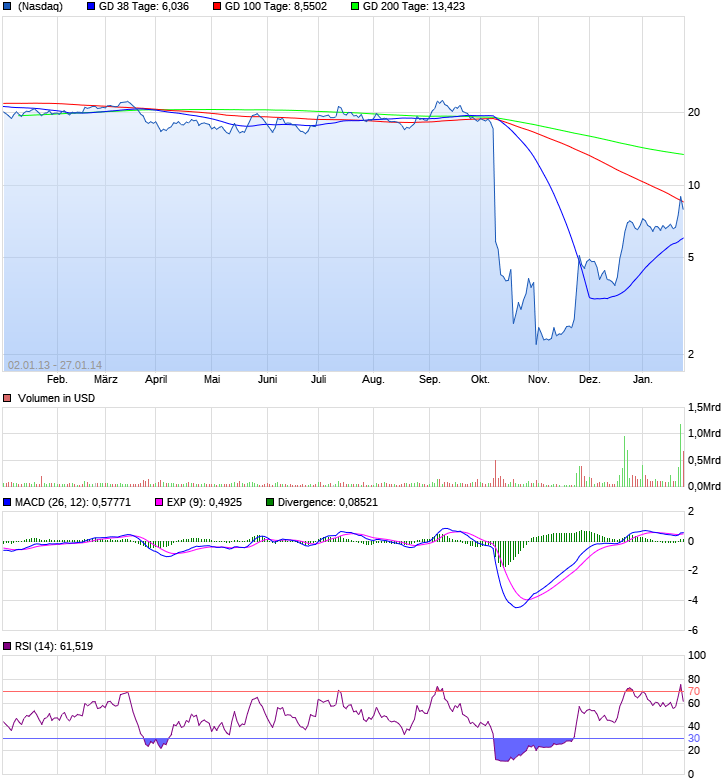The width and height of the screenshot is (726, 784).
Task: Click the GD 38 Tage blue swatch
Action: [90, 6]
